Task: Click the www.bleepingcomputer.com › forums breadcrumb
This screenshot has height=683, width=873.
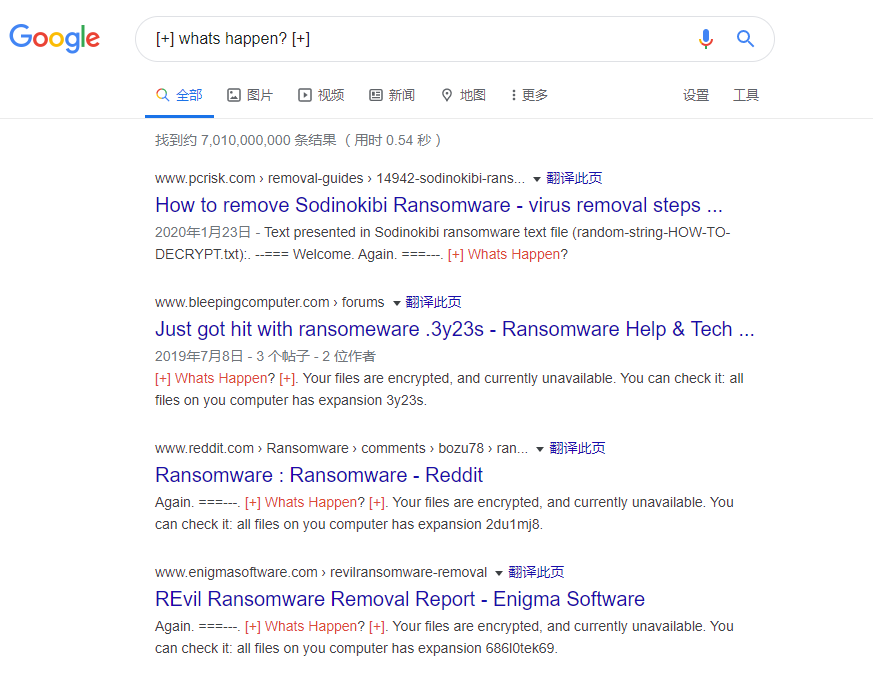Action: 269,302
